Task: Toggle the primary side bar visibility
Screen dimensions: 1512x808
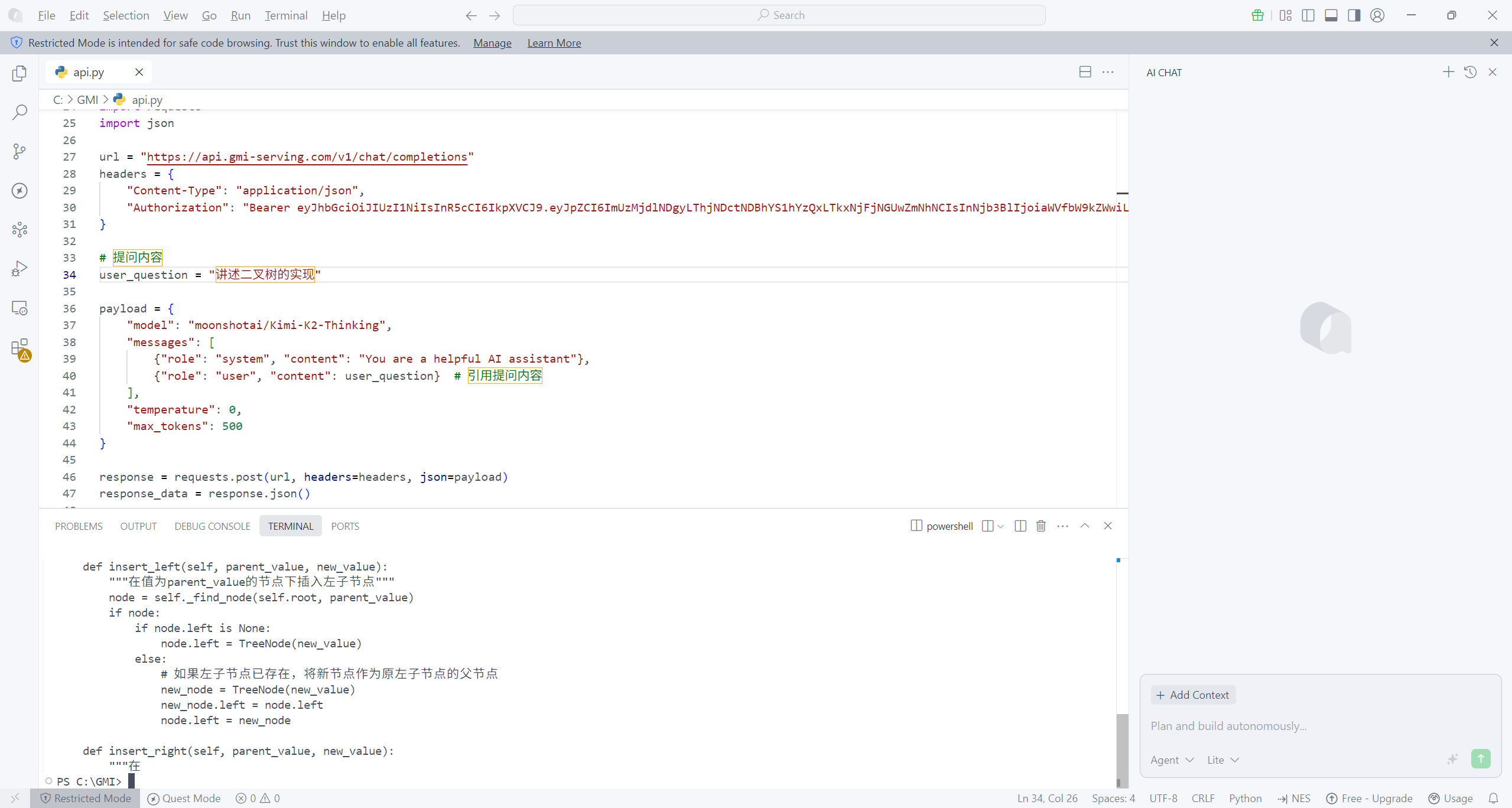Action: [1308, 15]
